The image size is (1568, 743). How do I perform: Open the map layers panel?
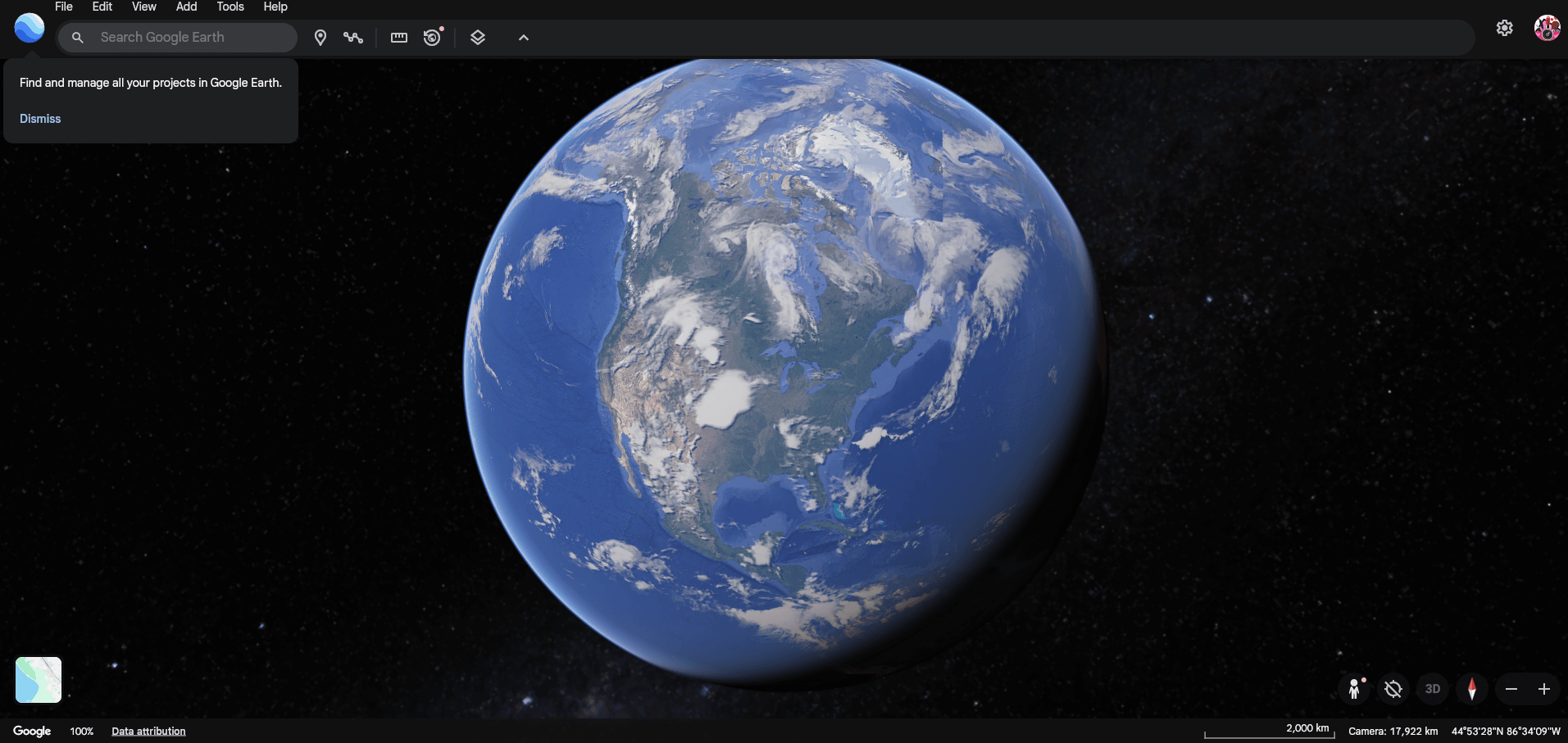click(x=478, y=38)
